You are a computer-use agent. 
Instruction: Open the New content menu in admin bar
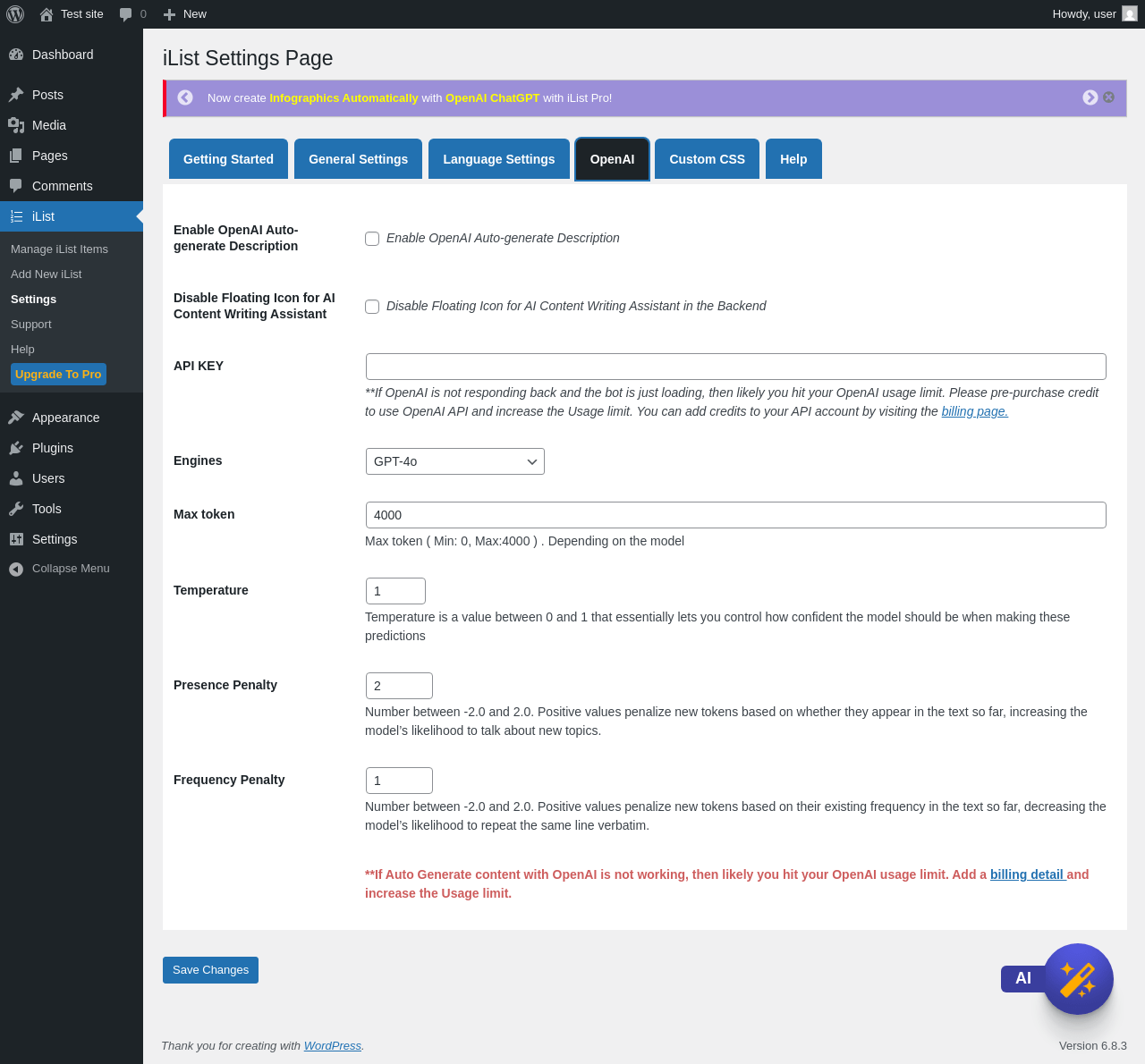(185, 14)
